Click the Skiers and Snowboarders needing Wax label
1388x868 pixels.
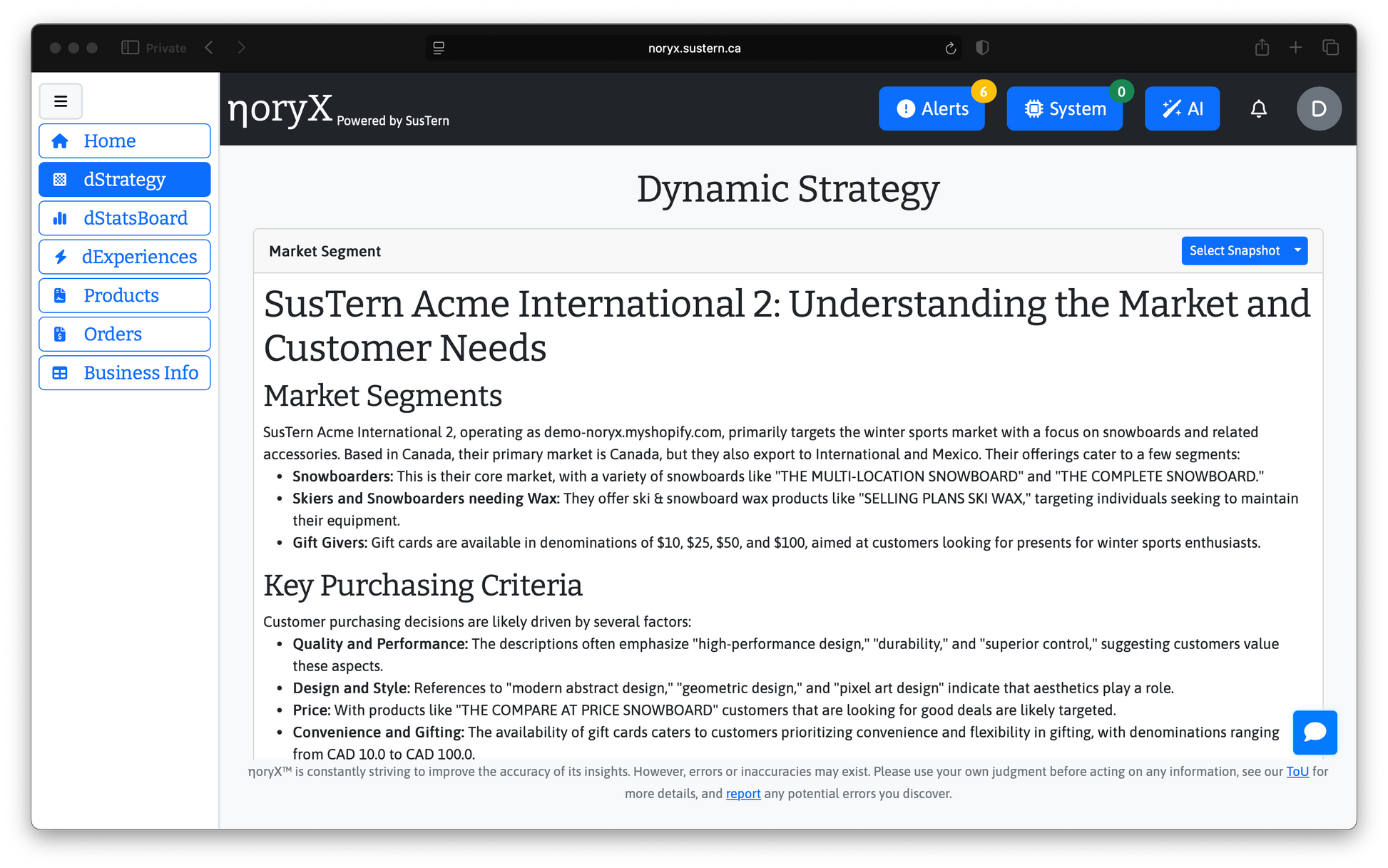coord(426,499)
